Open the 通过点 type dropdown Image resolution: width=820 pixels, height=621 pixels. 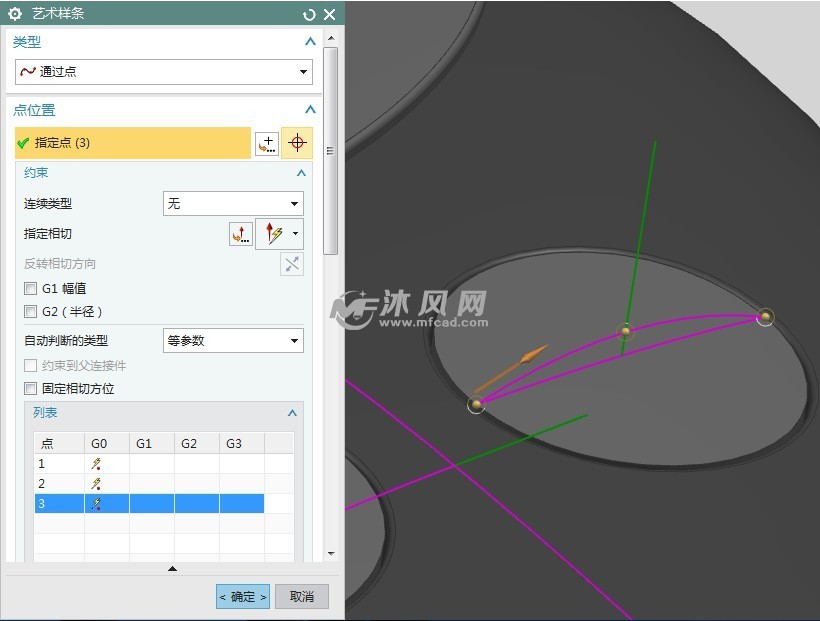pos(164,72)
